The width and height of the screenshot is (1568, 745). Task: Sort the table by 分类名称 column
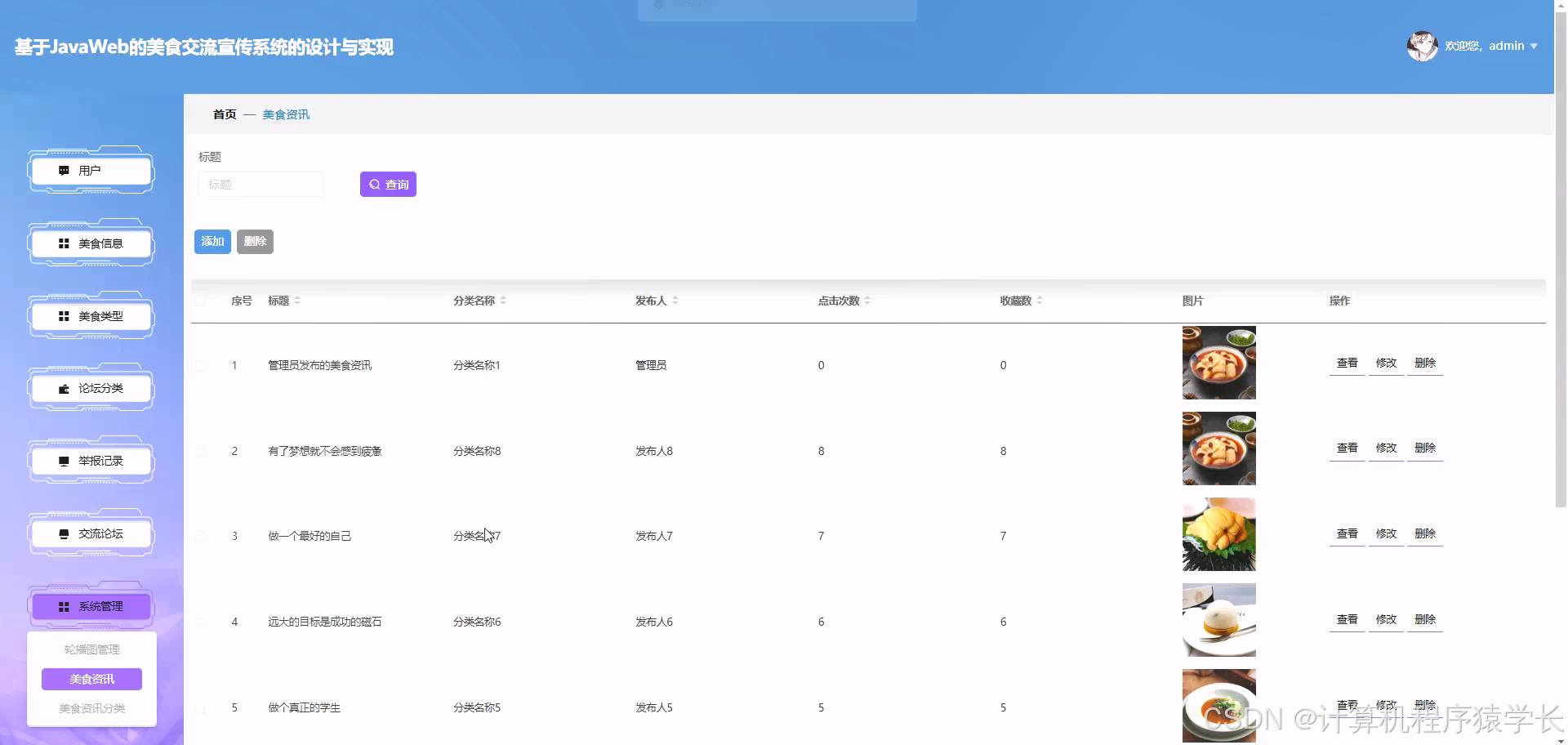[x=503, y=301]
